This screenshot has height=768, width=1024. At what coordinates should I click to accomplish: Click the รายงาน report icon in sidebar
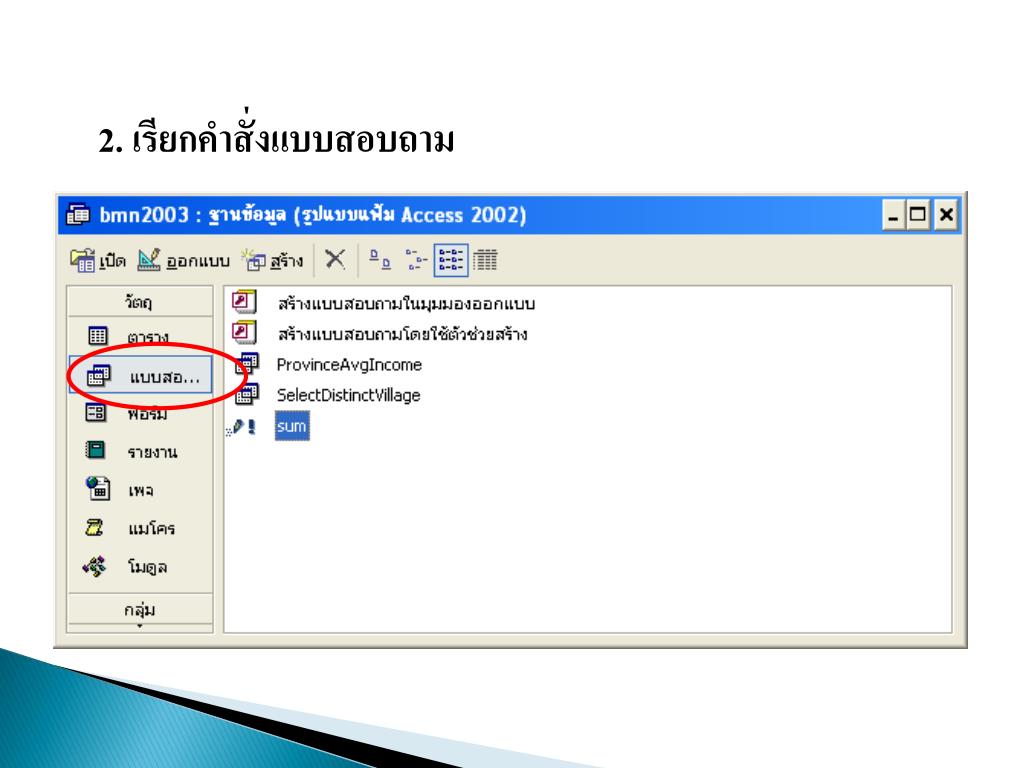95,450
